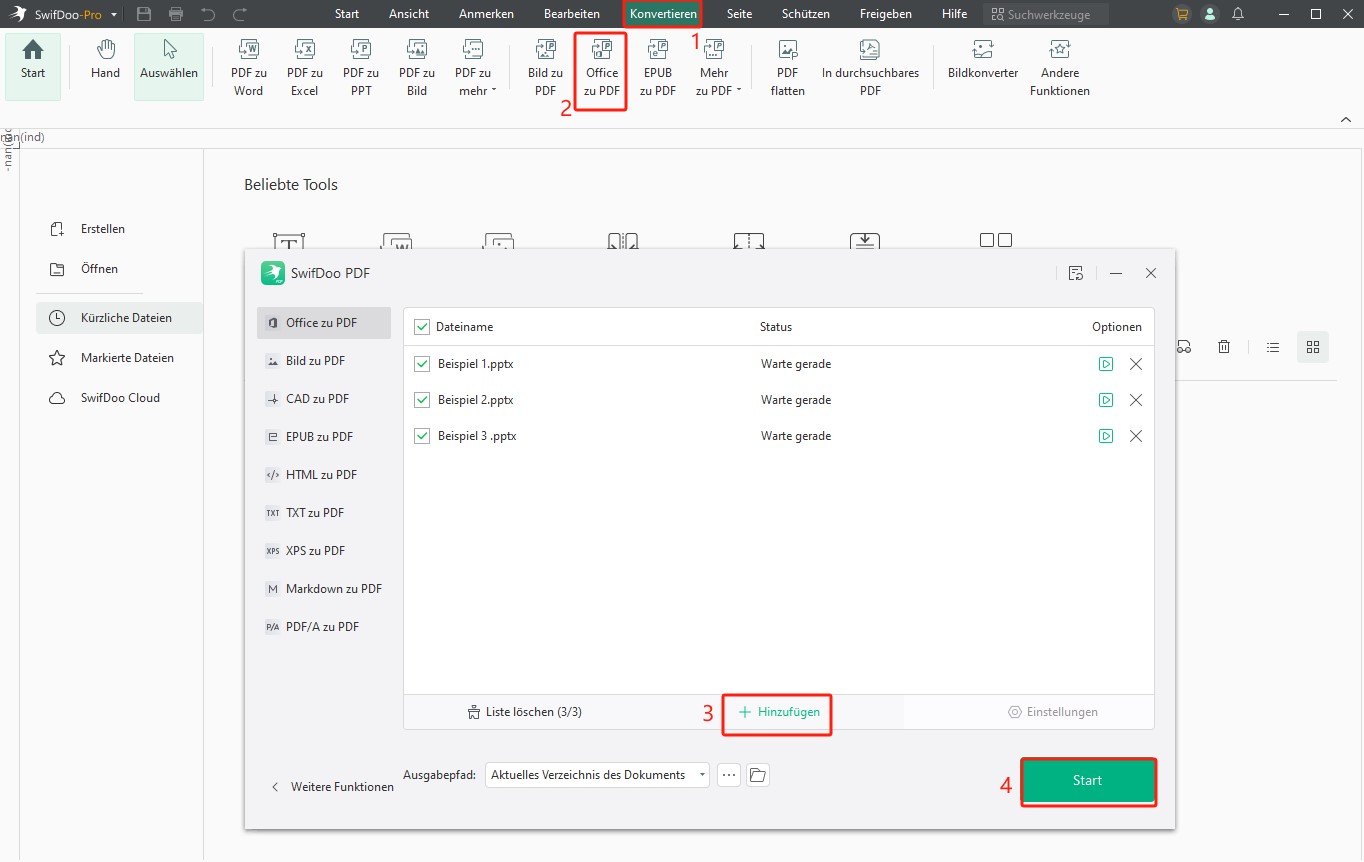Click the save icon in title bar
1364x862 pixels.
pyautogui.click(x=144, y=14)
